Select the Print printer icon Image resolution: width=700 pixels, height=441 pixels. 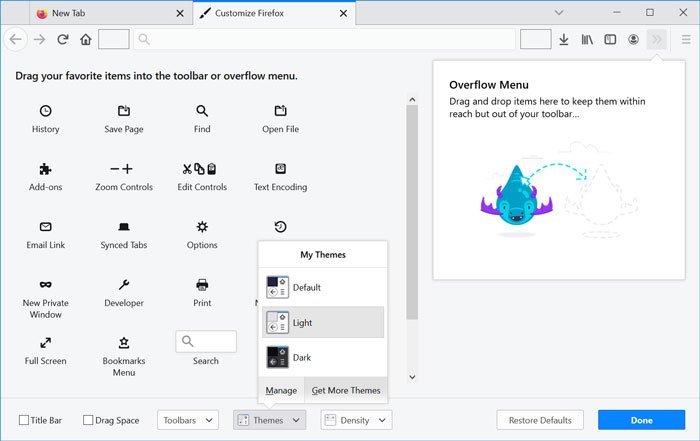click(202, 285)
